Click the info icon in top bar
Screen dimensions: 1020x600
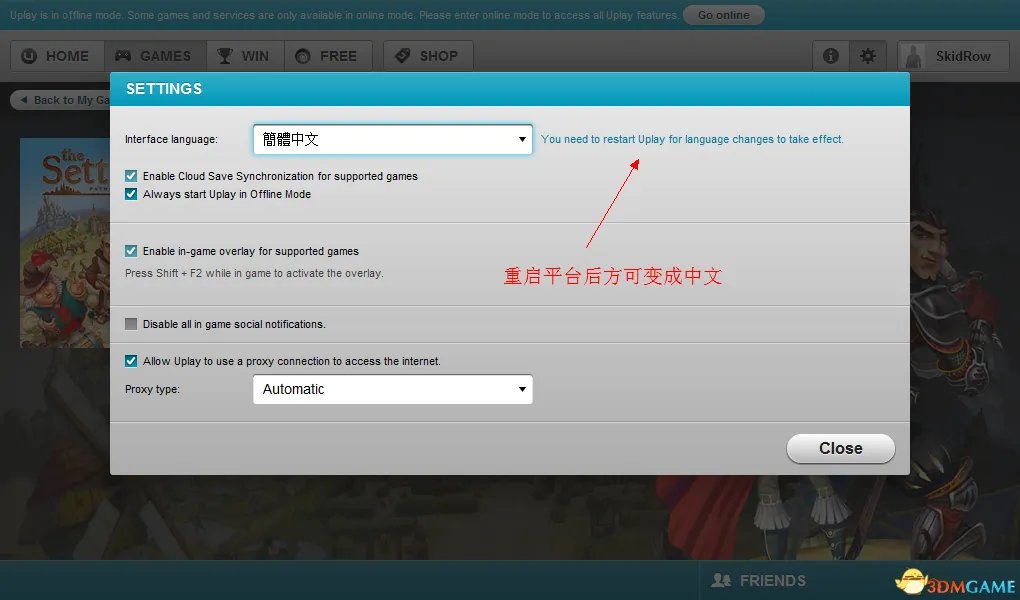point(830,56)
